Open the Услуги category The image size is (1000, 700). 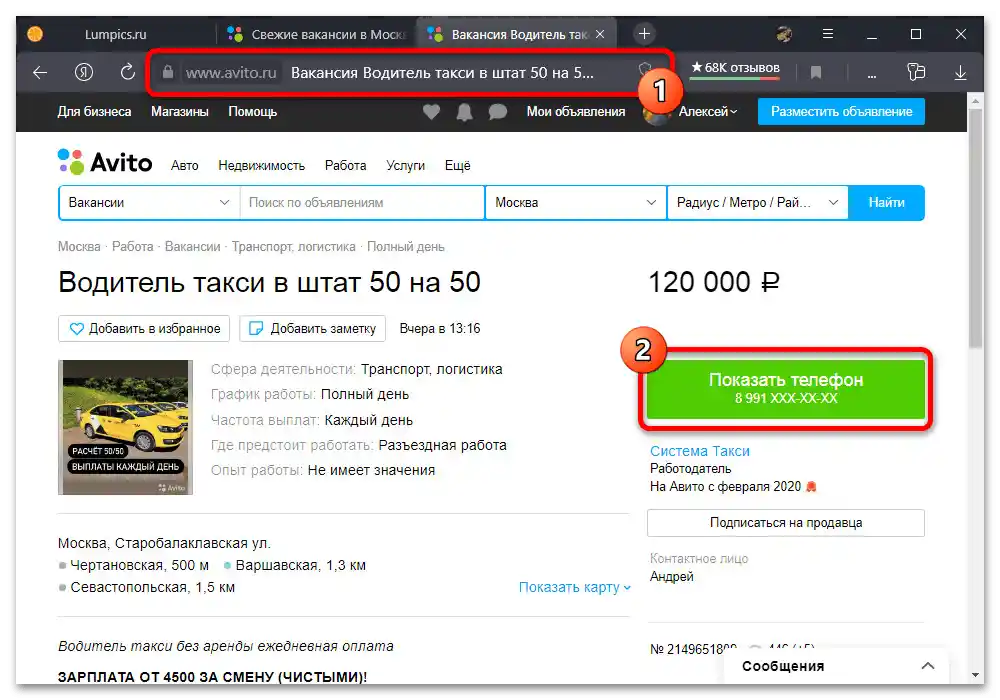405,166
